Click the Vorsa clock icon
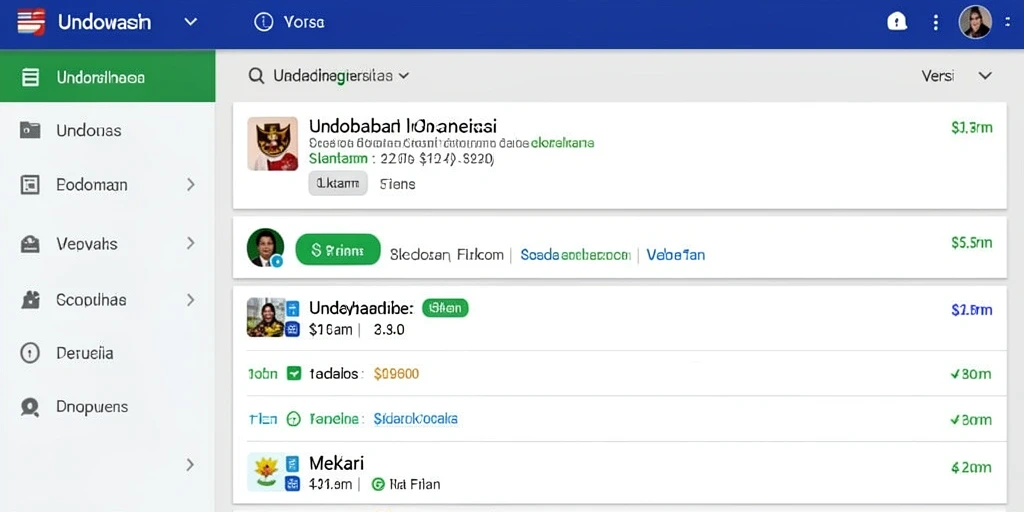 click(x=263, y=22)
